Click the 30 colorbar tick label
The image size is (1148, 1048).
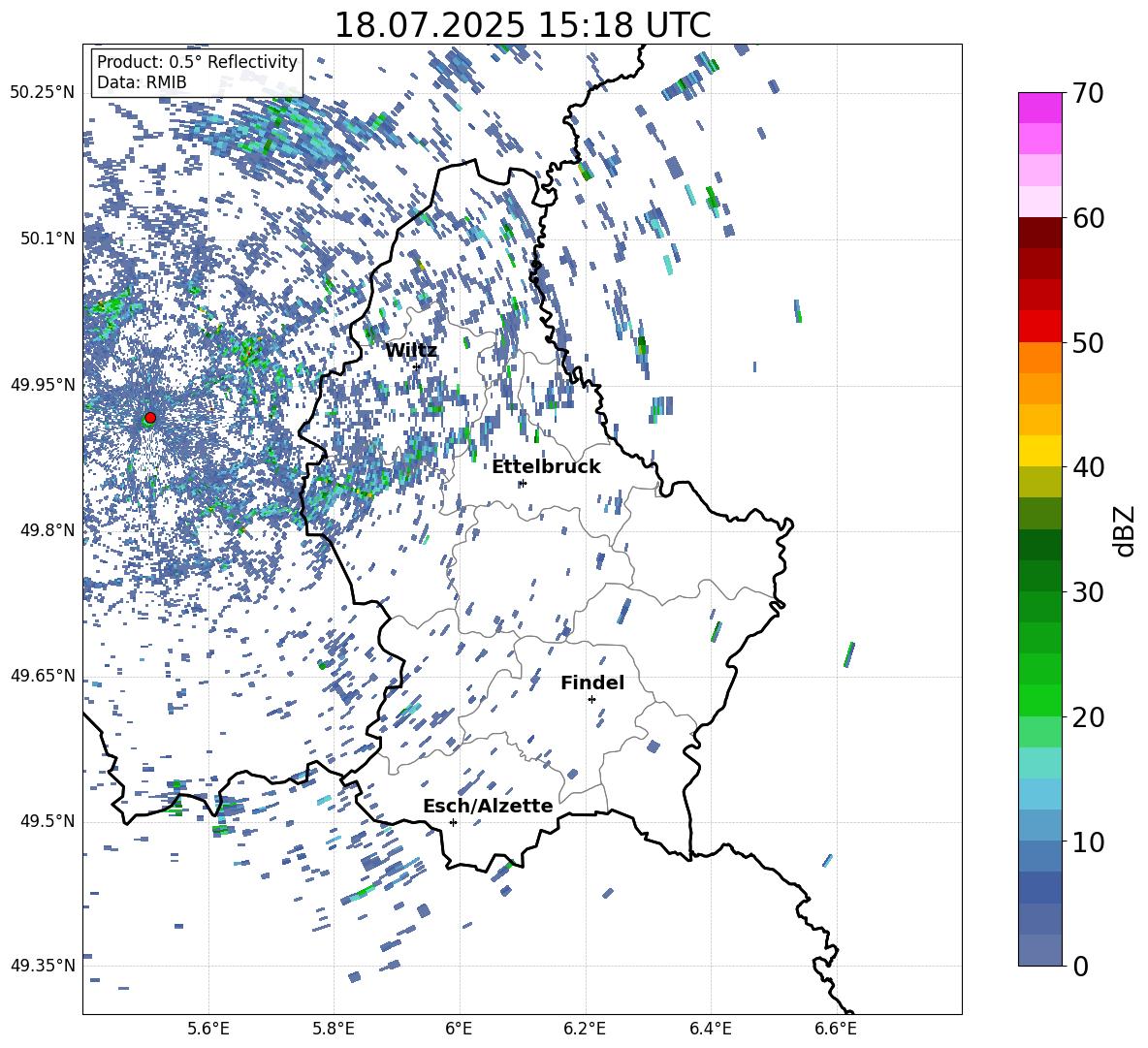click(x=1088, y=592)
